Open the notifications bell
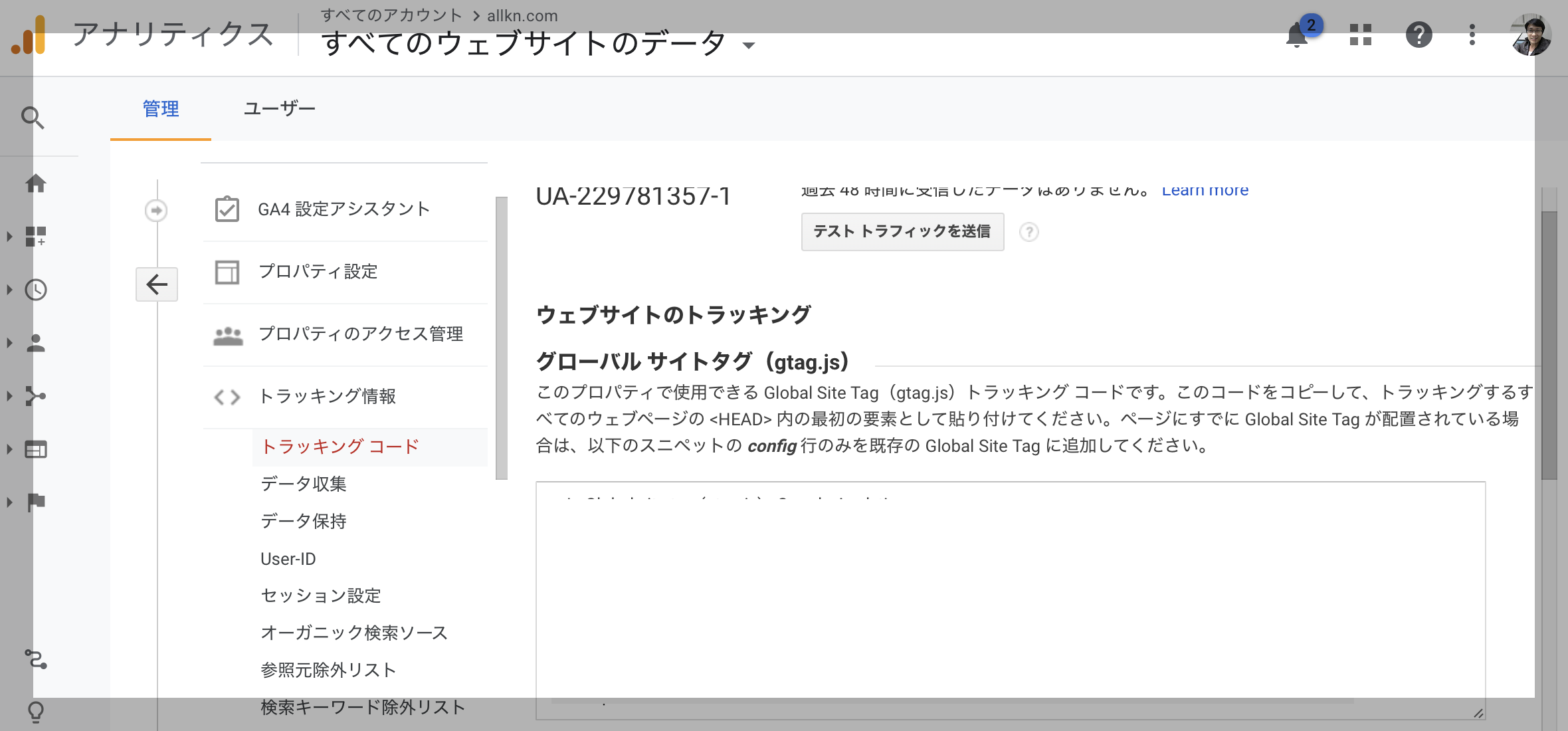 tap(1297, 35)
